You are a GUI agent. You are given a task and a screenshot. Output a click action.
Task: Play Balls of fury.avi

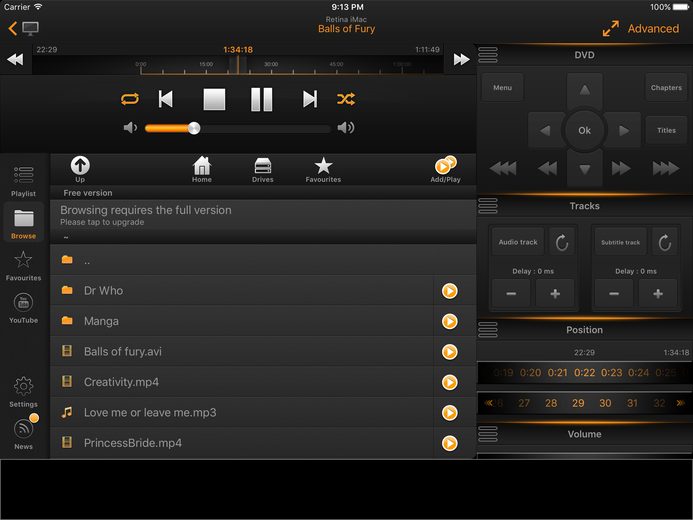(449, 352)
